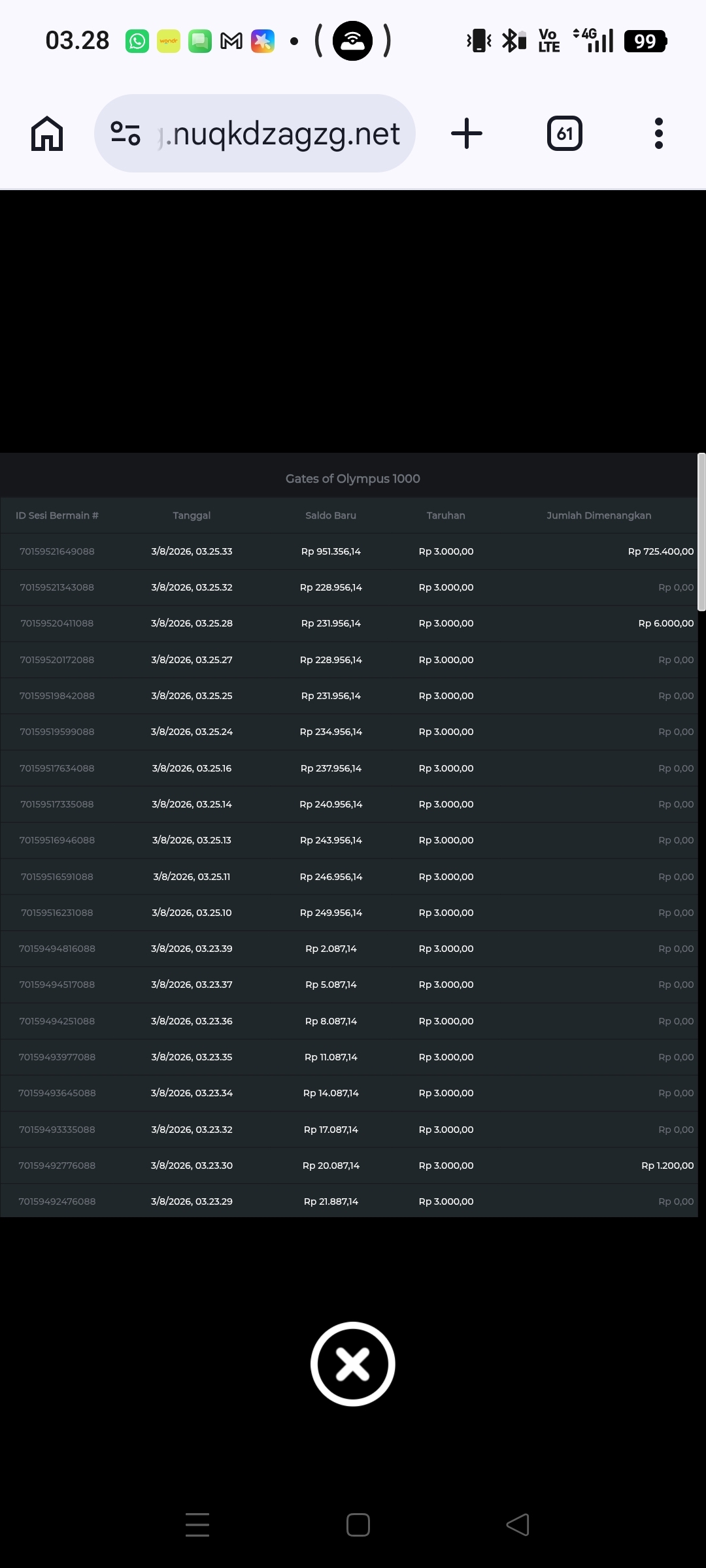This screenshot has width=706, height=1568.
Task: Tap the Android back triangle button
Action: 518,1525
